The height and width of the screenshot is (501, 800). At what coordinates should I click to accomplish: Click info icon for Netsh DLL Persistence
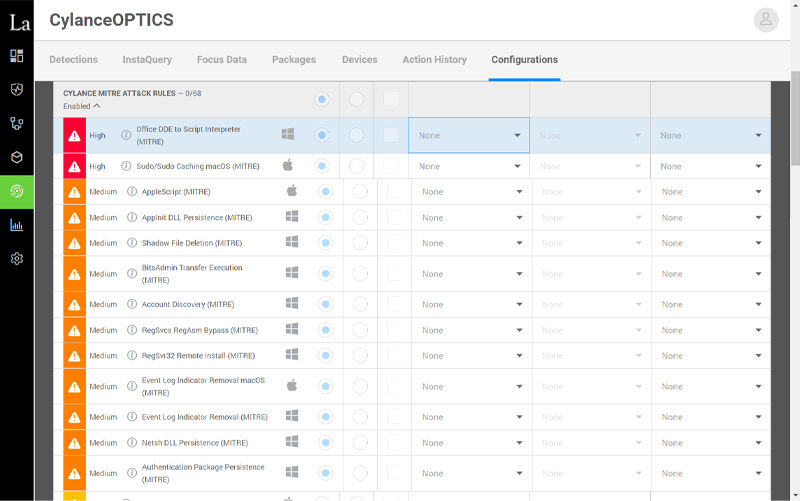132,443
